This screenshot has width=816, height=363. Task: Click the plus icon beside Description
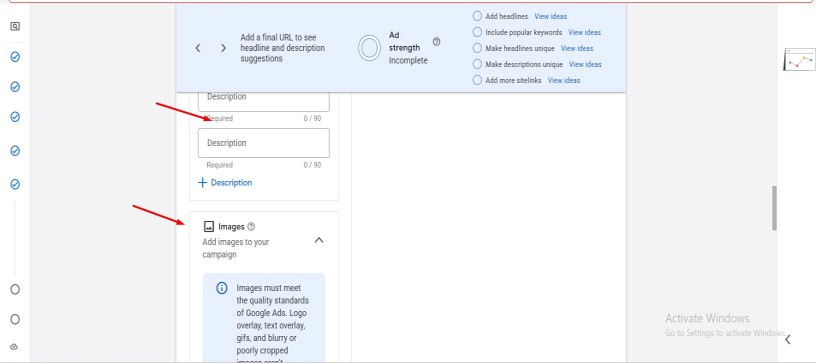coord(202,183)
